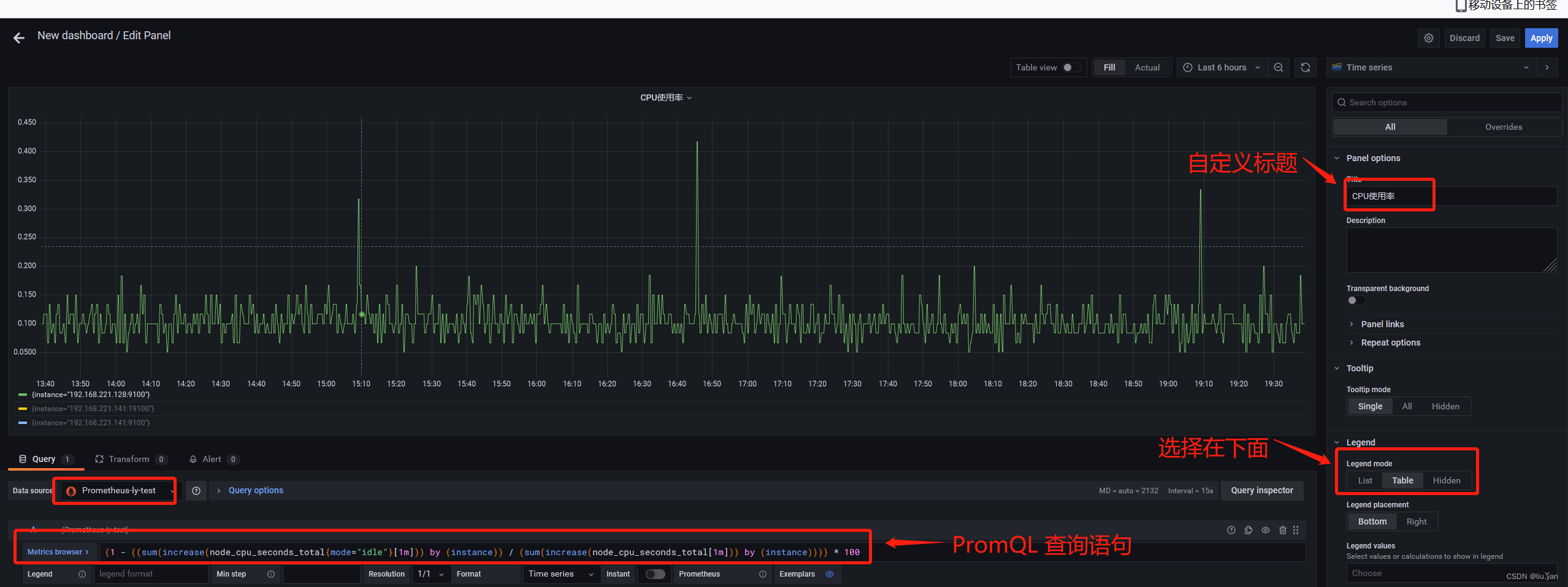Viewport: 1568px width, 587px height.
Task: Click the Prometheus info icon
Action: [763, 574]
